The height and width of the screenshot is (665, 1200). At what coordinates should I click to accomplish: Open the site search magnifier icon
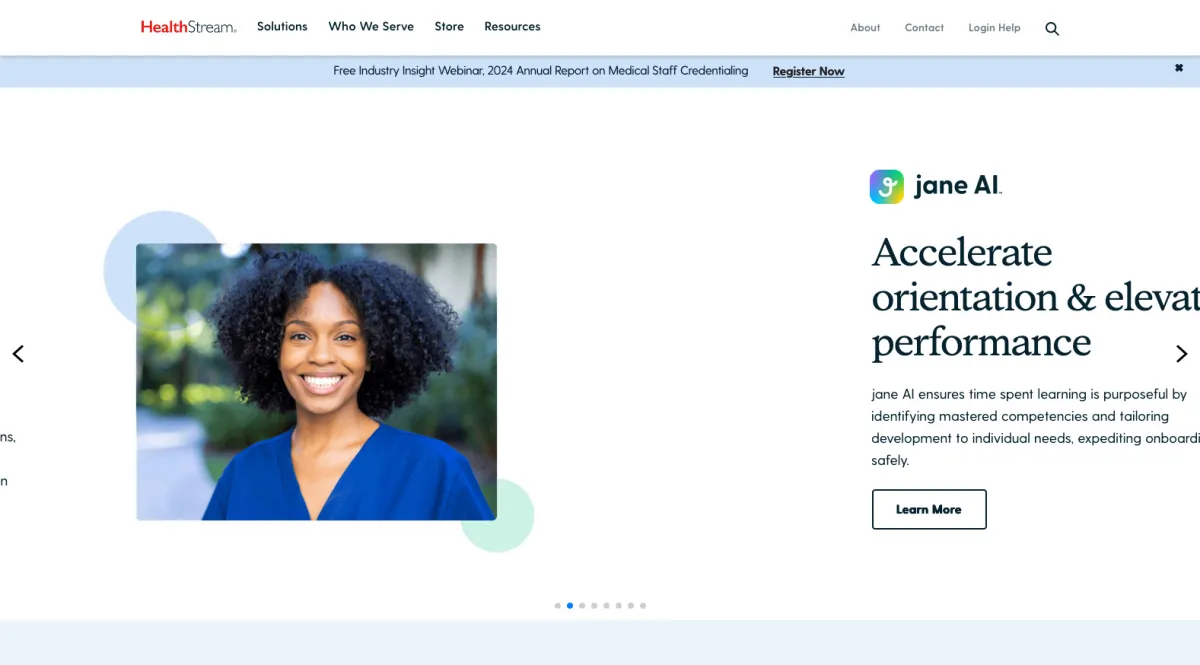click(x=1052, y=29)
